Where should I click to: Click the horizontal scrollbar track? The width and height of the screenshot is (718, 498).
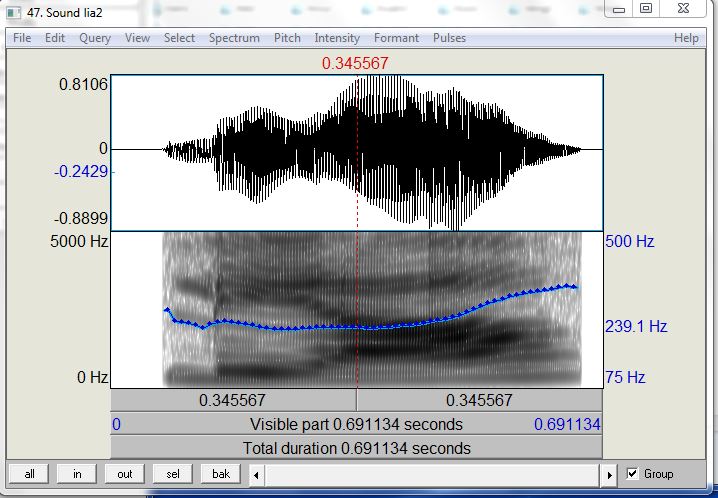point(433,475)
